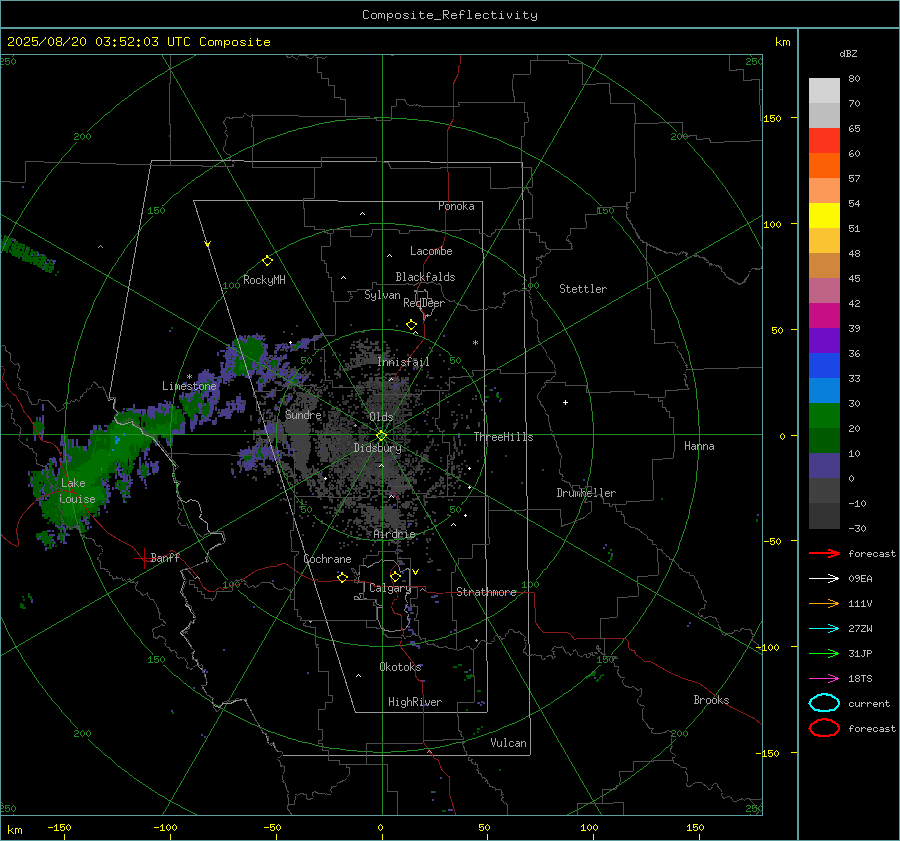Select the orange 57-60 dBZ color swatch
This screenshot has height=841, width=900.
pos(824,165)
